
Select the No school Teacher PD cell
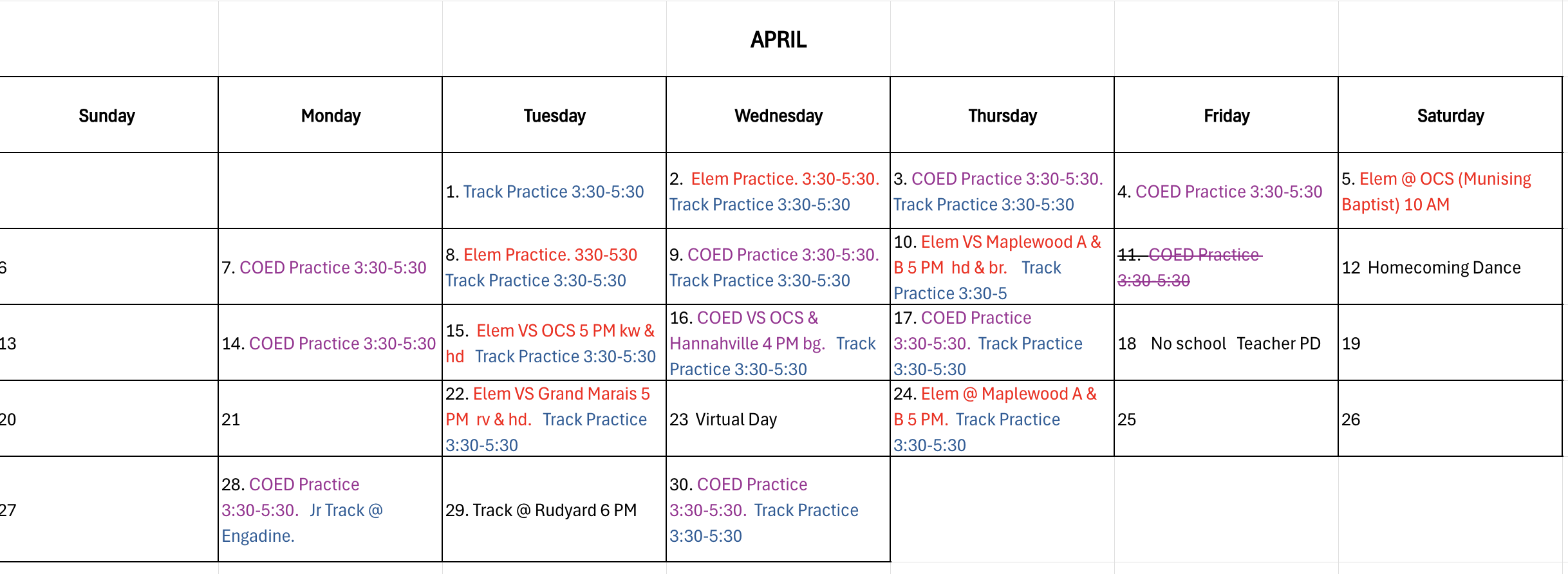click(x=1226, y=343)
